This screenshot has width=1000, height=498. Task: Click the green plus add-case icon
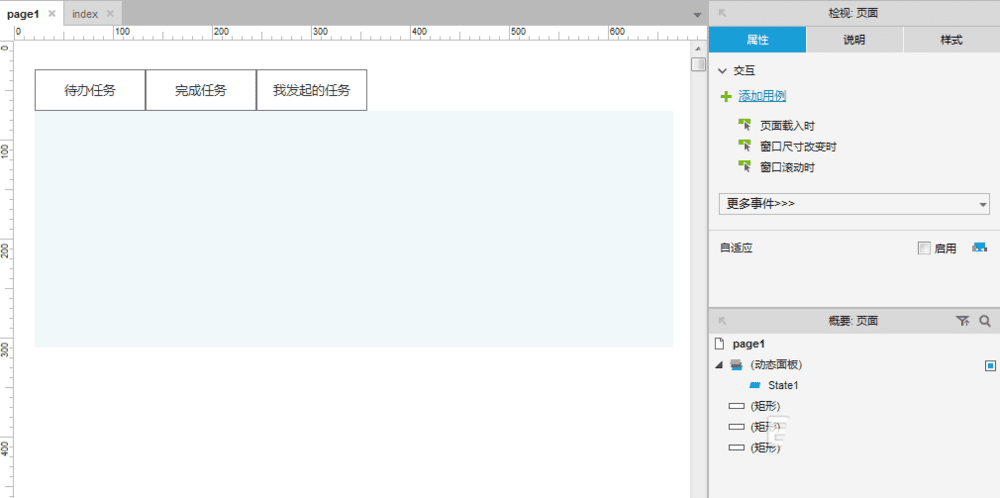[726, 97]
